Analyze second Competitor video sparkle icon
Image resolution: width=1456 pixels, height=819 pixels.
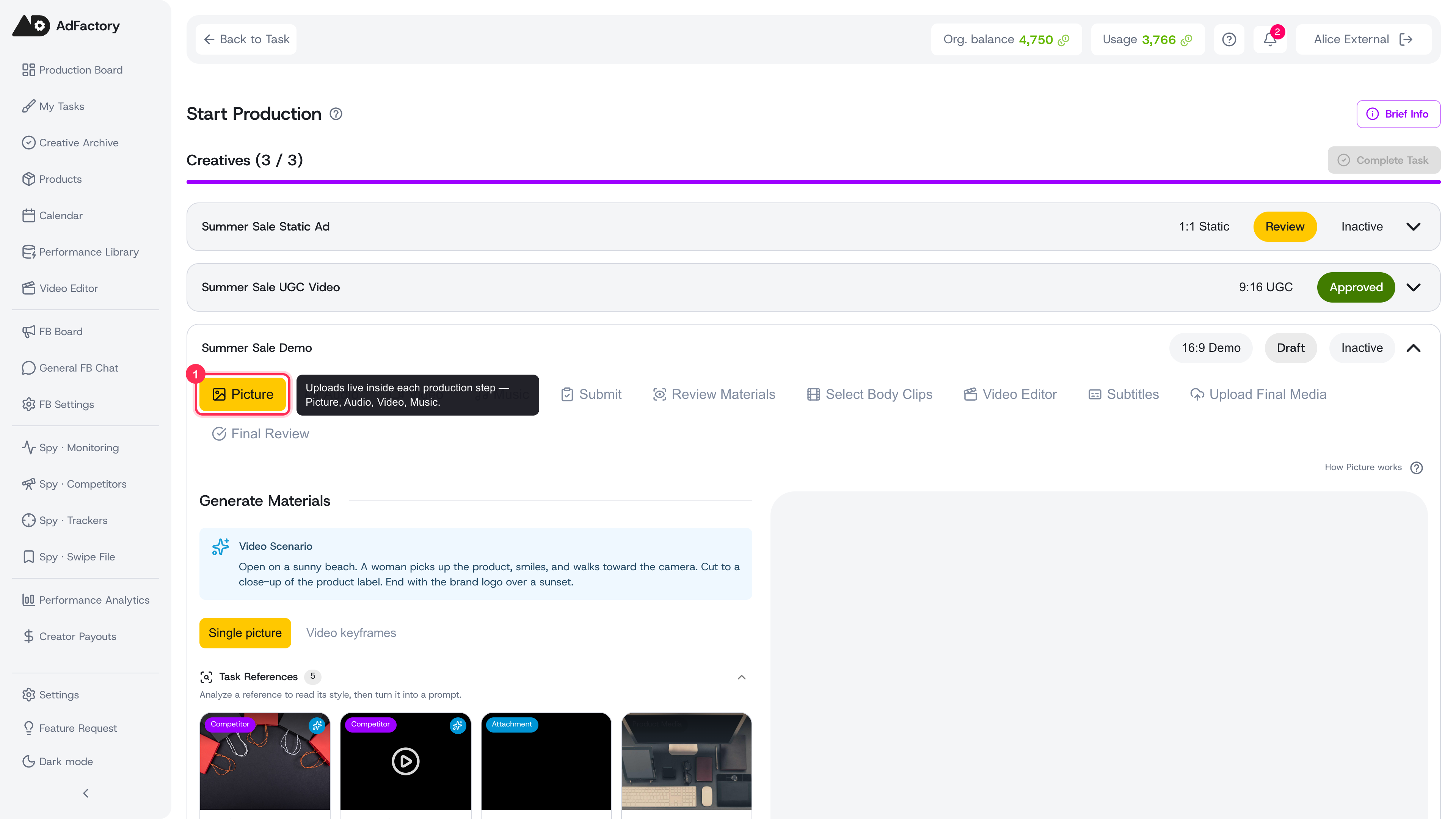coord(458,725)
